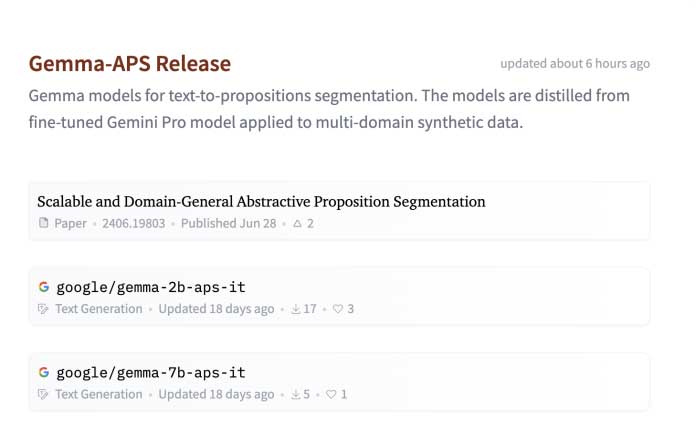Open the Abstractive Proposition Segmentation paper
The image size is (696, 440).
[x=261, y=201]
